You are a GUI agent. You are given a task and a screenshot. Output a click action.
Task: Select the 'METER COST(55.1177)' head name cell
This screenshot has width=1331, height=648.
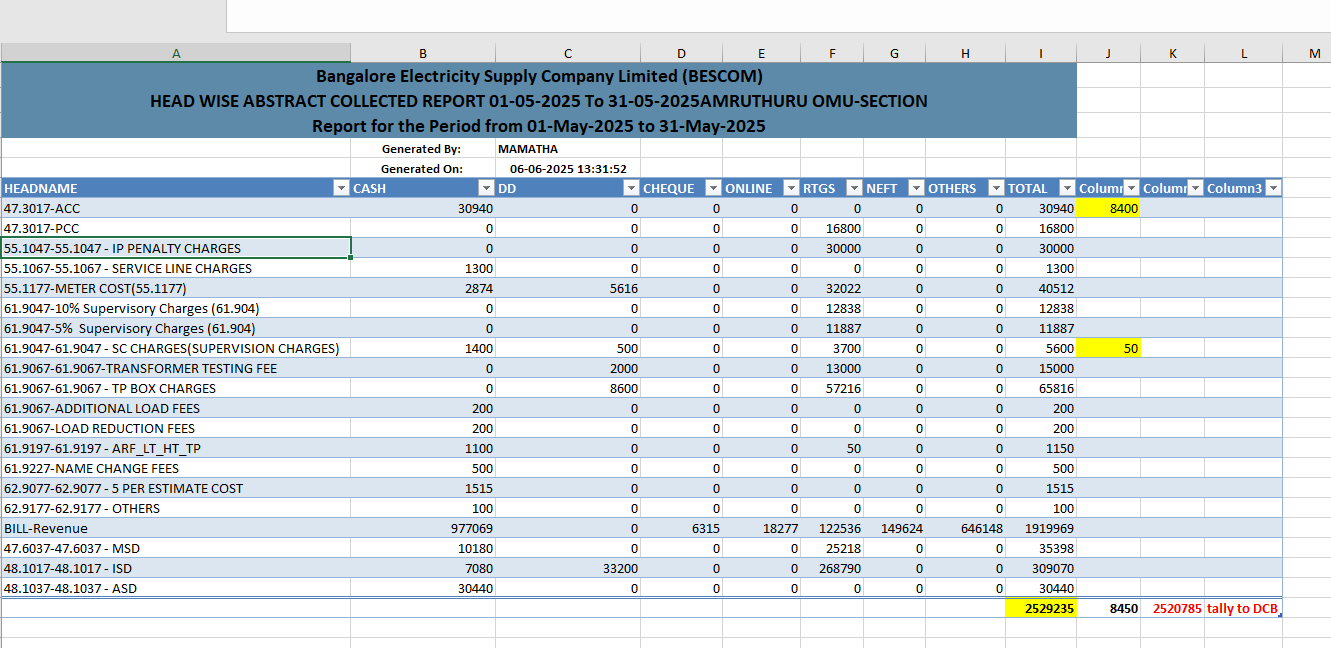click(176, 288)
